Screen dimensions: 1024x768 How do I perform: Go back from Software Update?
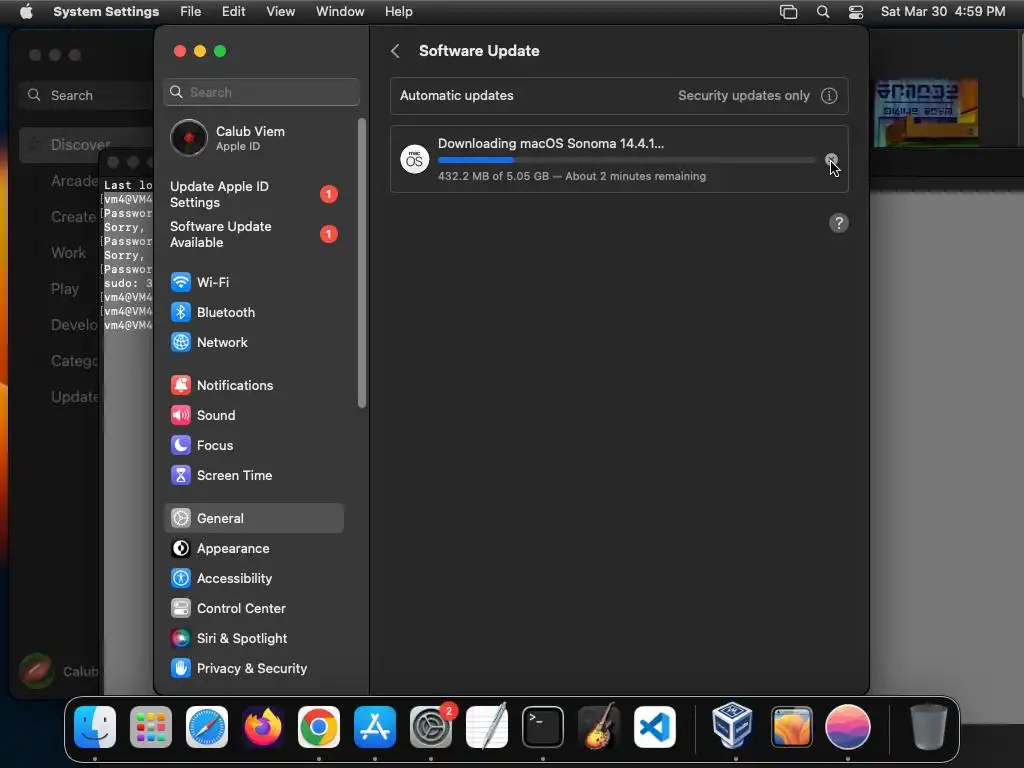pos(395,51)
